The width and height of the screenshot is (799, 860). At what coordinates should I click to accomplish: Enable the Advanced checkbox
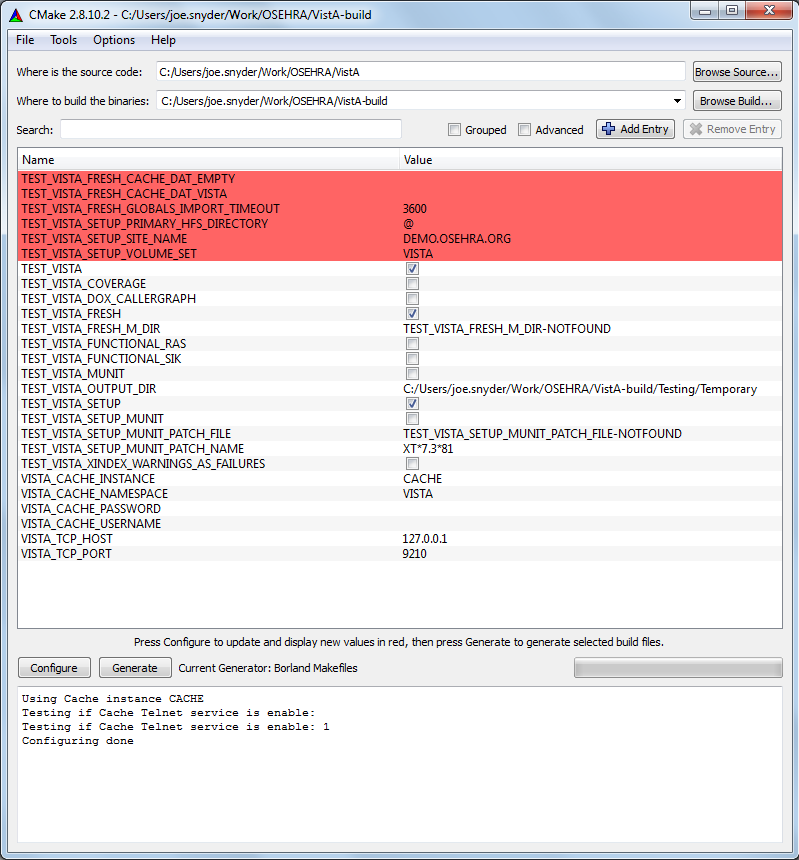tap(525, 130)
